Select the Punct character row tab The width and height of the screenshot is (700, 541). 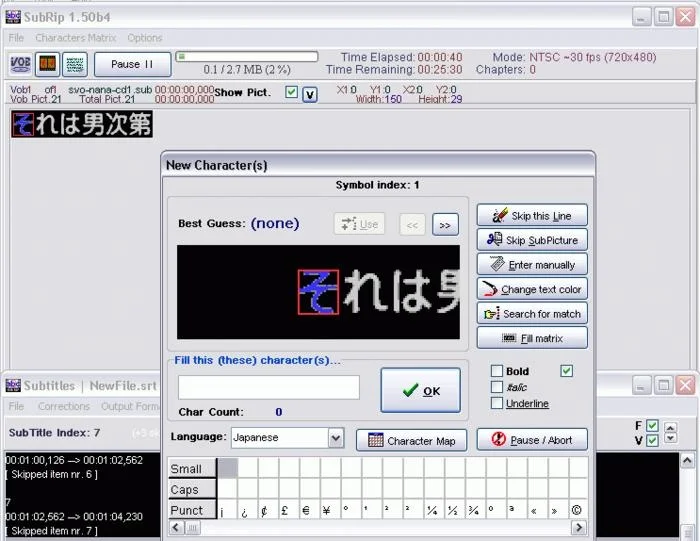[192, 510]
